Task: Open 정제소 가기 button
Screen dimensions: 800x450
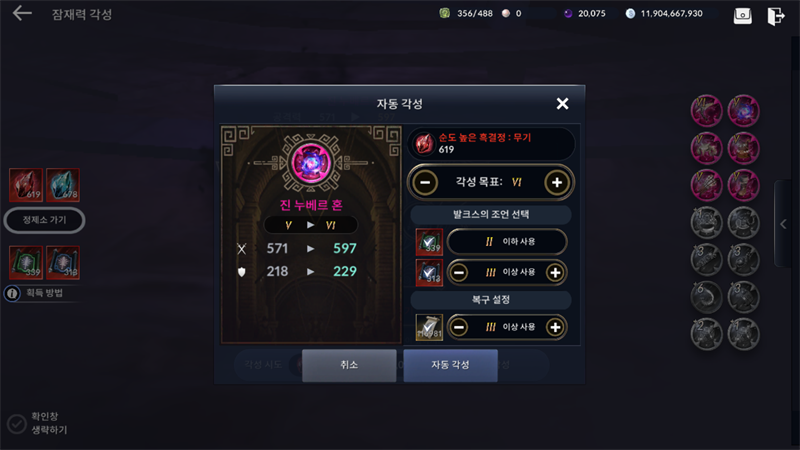Action: [x=44, y=220]
